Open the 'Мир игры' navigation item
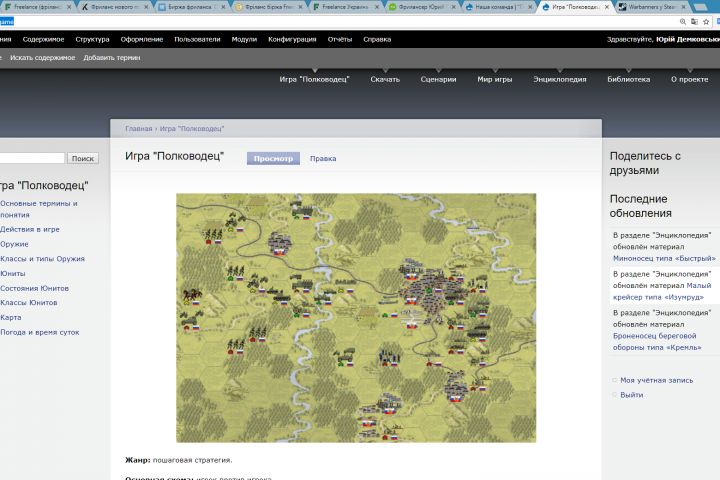 (x=495, y=79)
